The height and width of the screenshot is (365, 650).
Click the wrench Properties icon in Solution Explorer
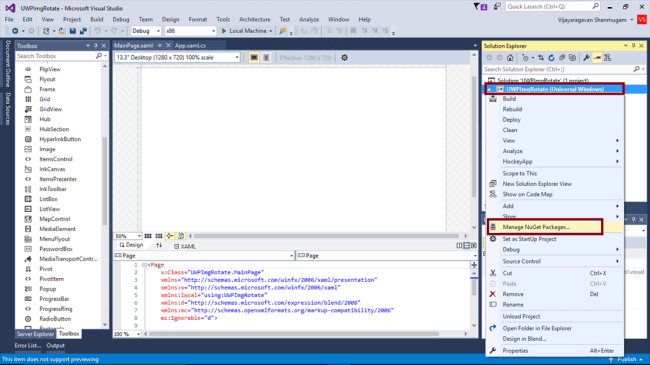click(586, 58)
